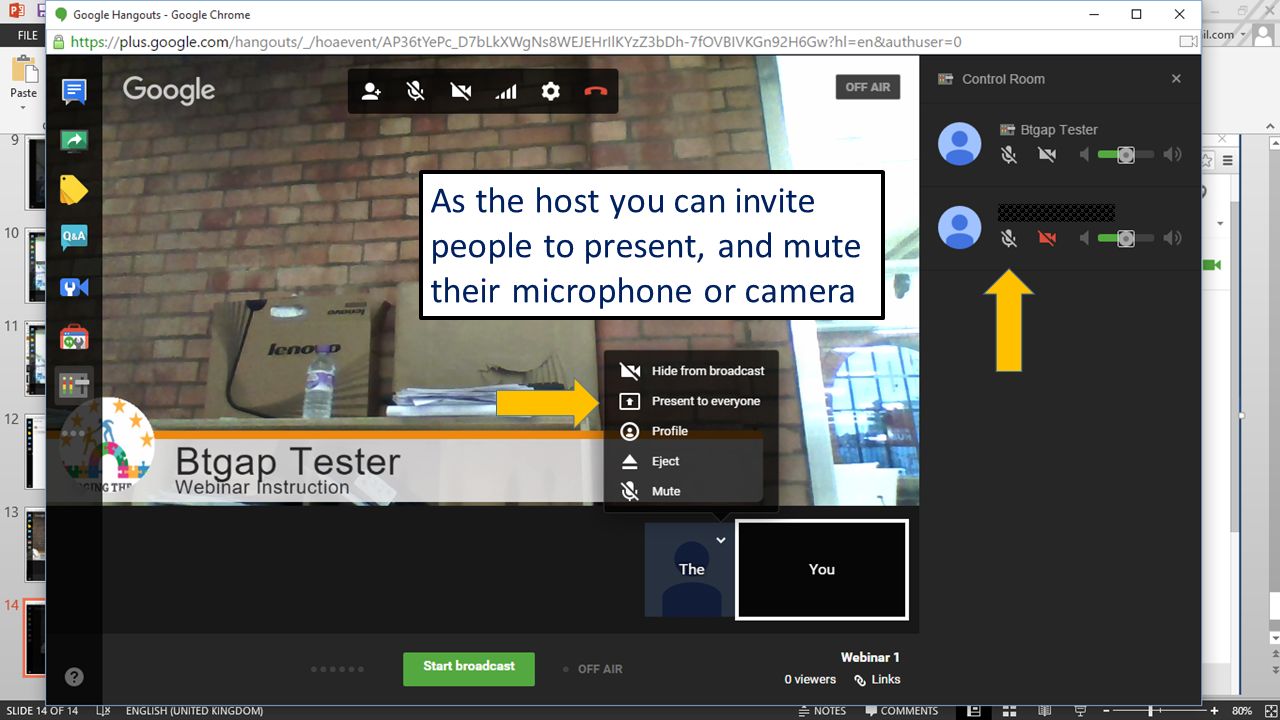This screenshot has width=1280, height=720.
Task: Click the '0 viewers' counter
Action: click(810, 680)
